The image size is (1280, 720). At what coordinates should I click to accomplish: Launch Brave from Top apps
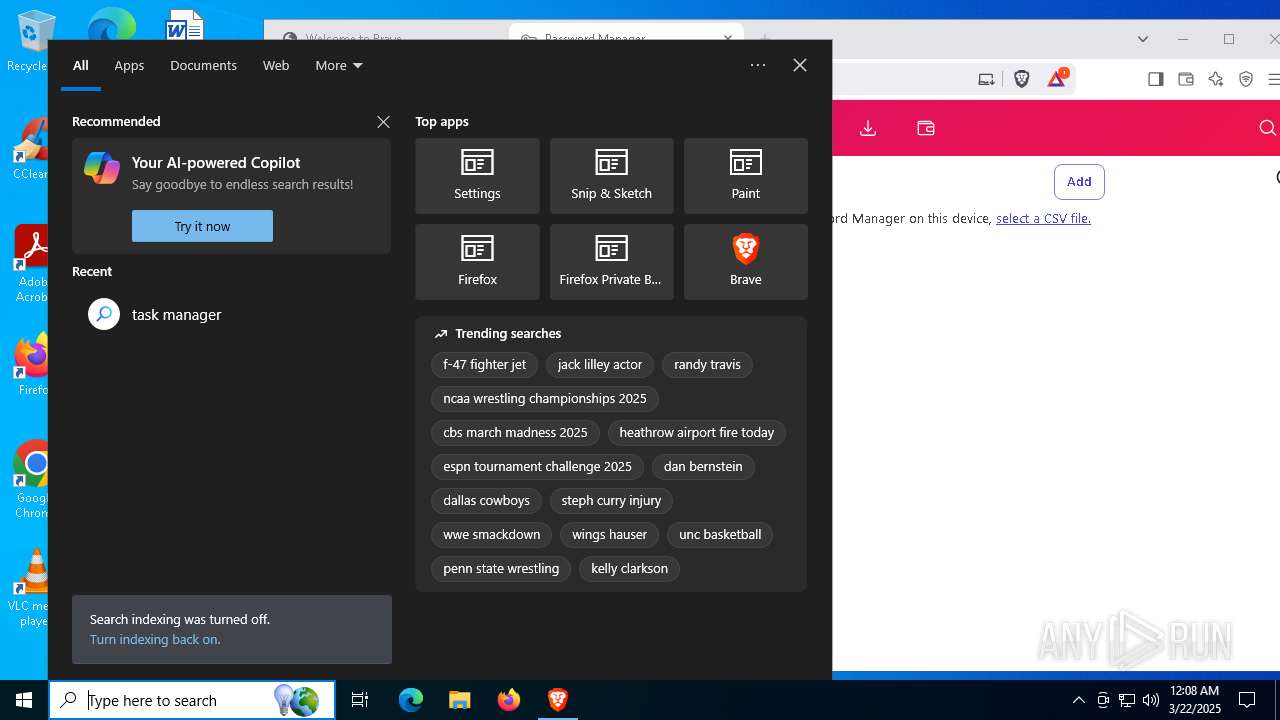tap(745, 262)
